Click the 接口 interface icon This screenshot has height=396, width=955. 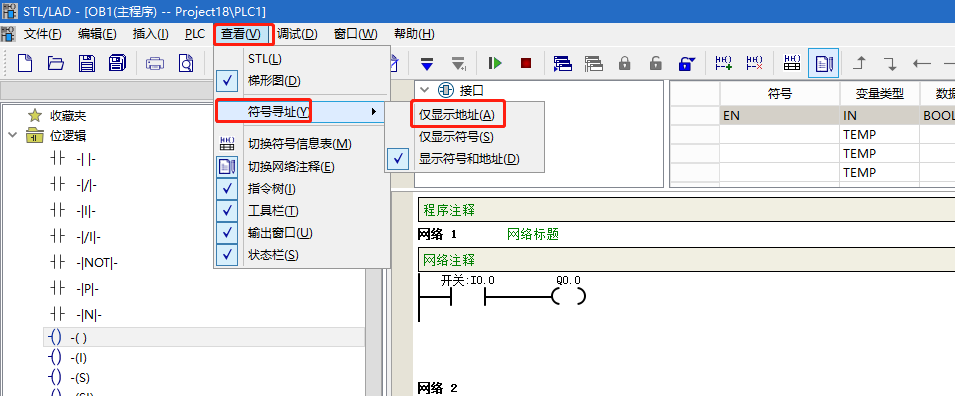pos(446,90)
